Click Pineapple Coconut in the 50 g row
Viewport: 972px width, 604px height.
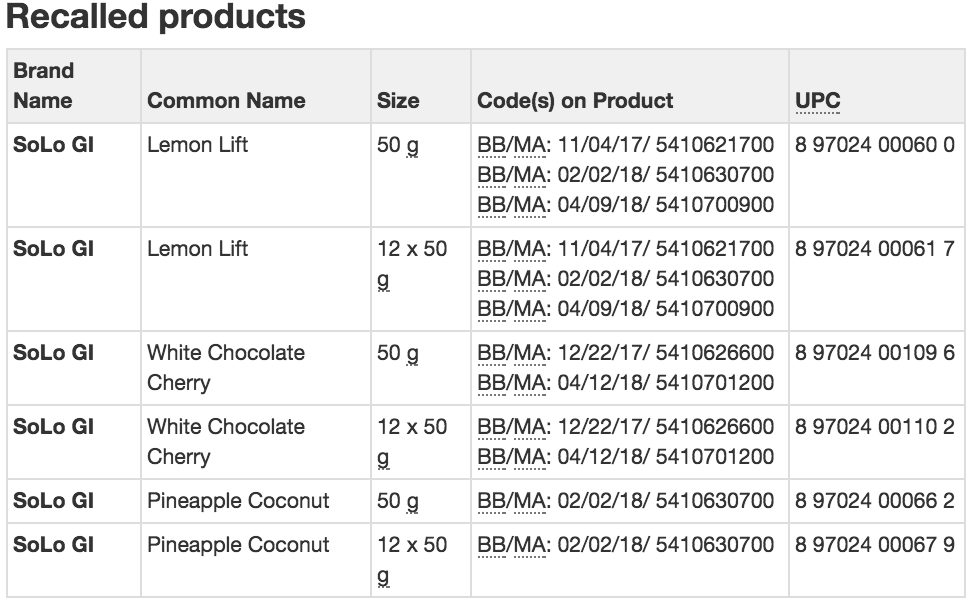point(238,501)
